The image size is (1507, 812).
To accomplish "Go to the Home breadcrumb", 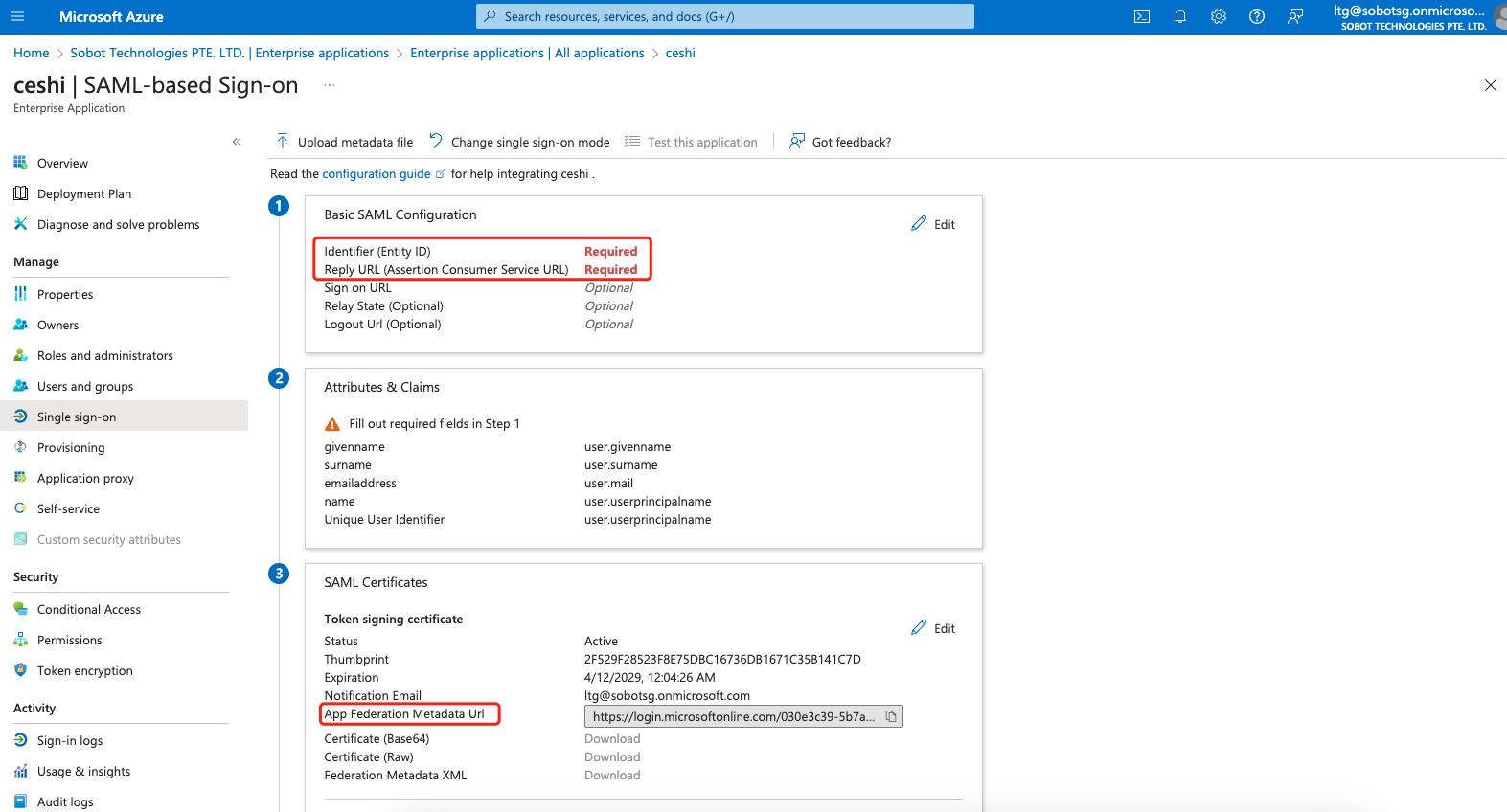I will (x=32, y=53).
